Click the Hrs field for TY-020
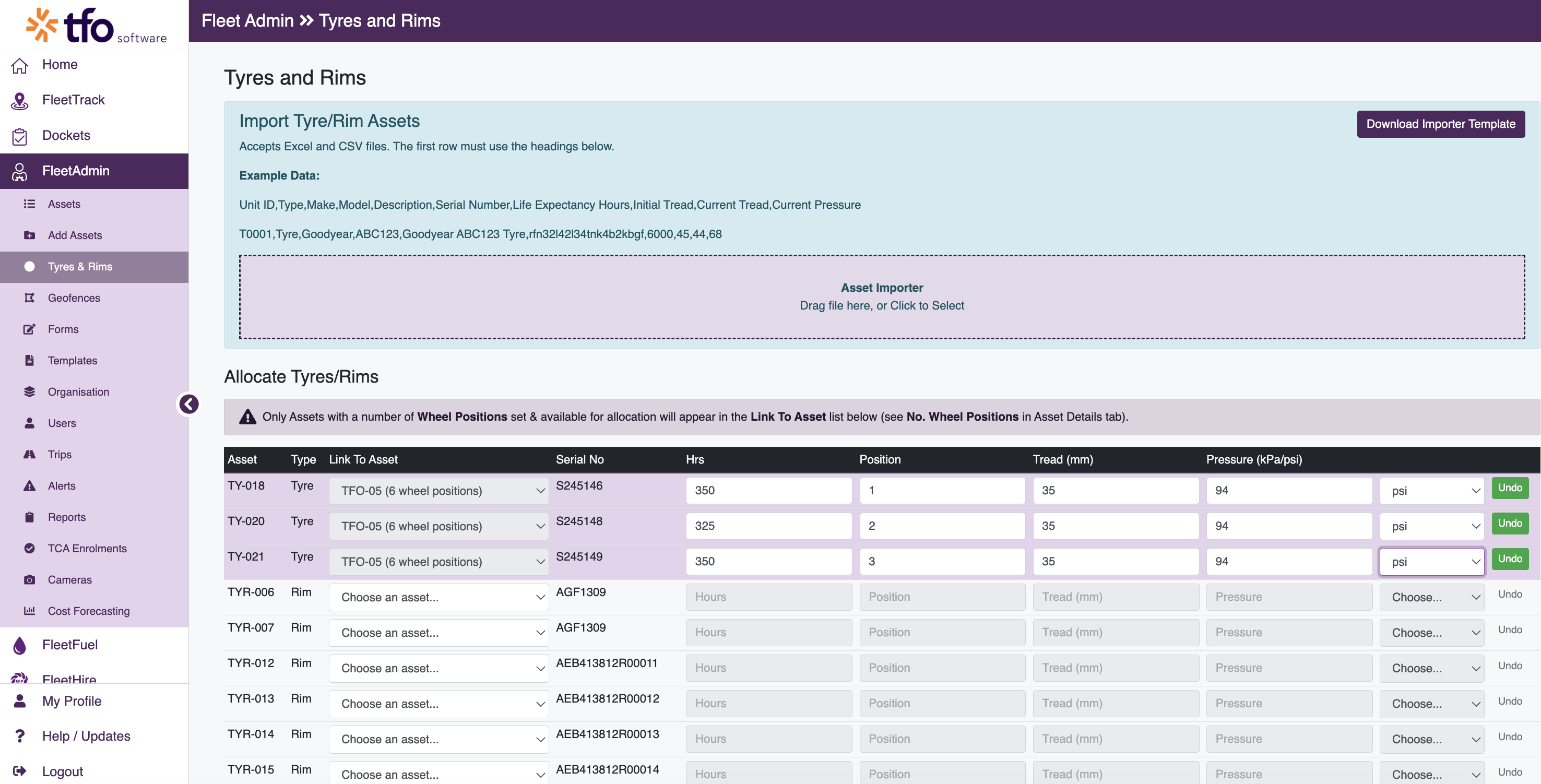Image resolution: width=1541 pixels, height=784 pixels. 769,526
